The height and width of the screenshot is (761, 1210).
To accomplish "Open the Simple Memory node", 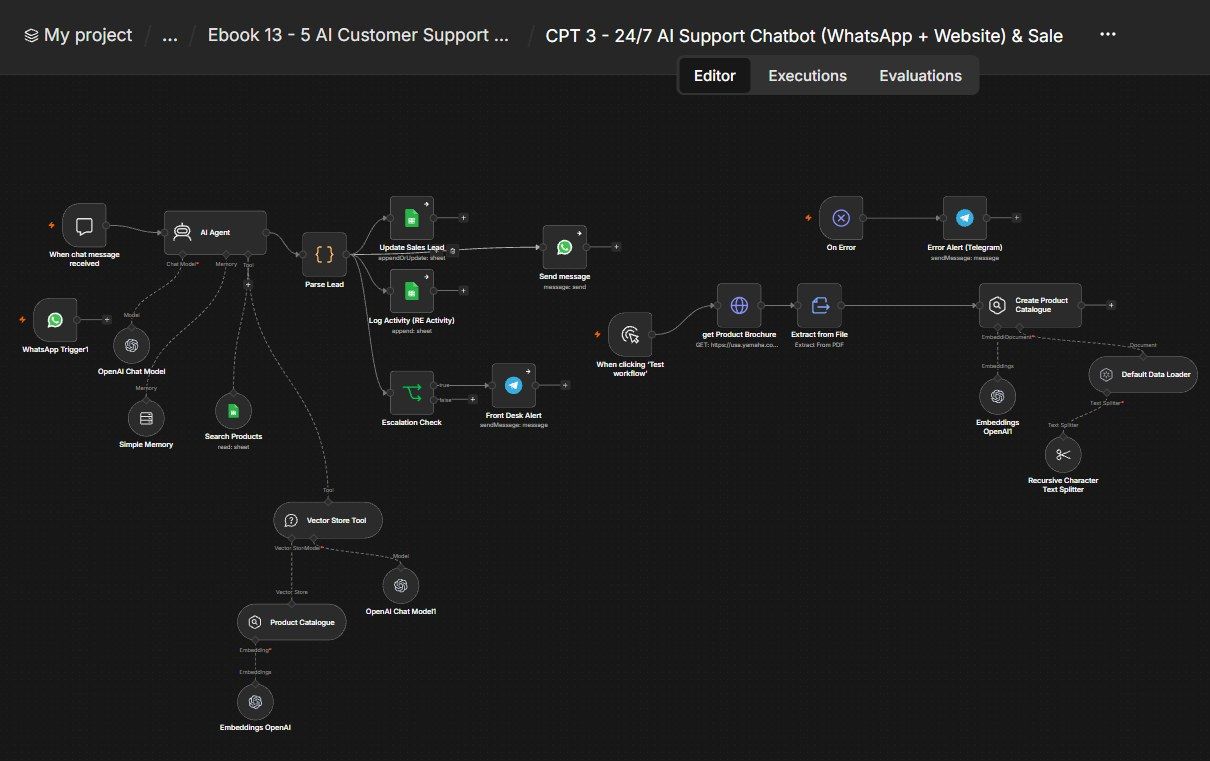I will (146, 418).
